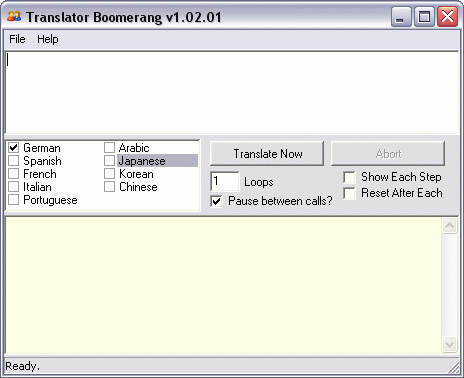Click the Translate Now button
Viewport: 464px width, 378px height.
pos(267,154)
